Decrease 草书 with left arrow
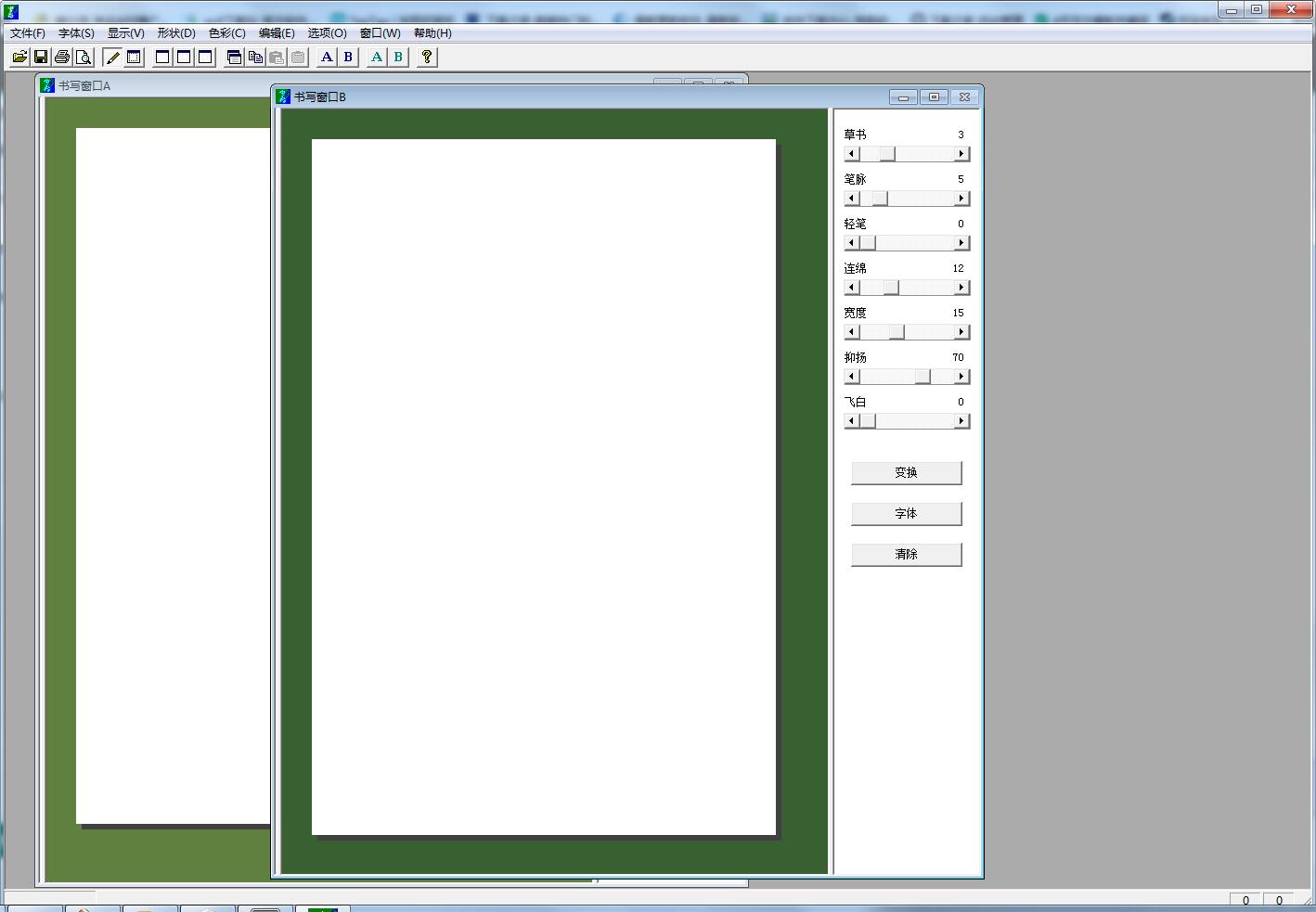 [x=852, y=154]
